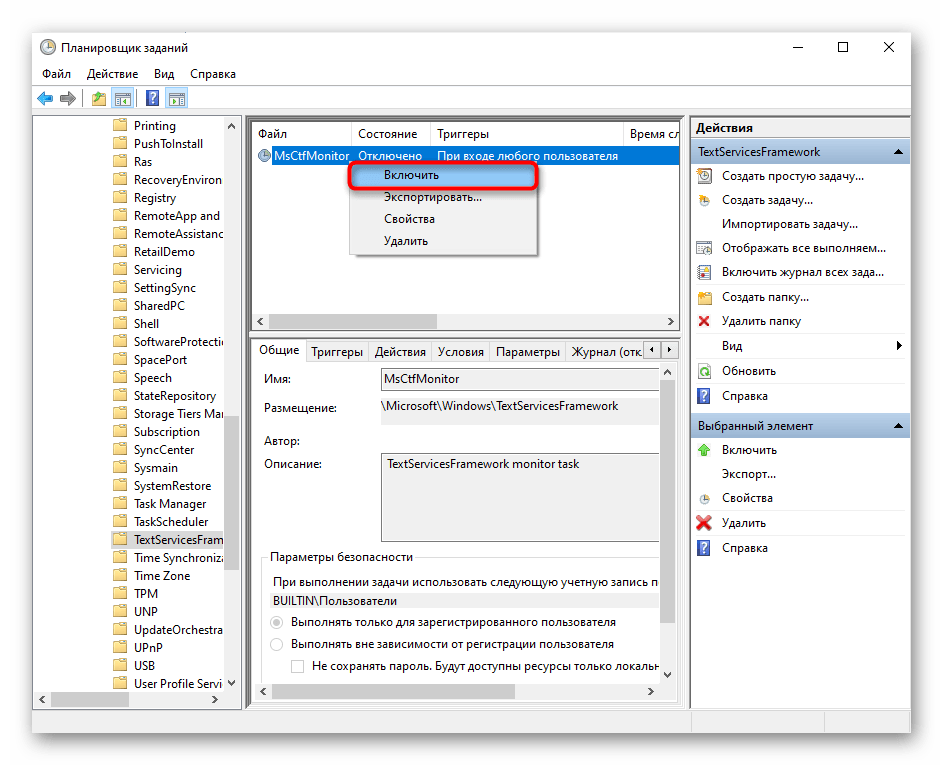Click the Создать простую задачу icon
This screenshot has width=943, height=765.
pos(704,176)
